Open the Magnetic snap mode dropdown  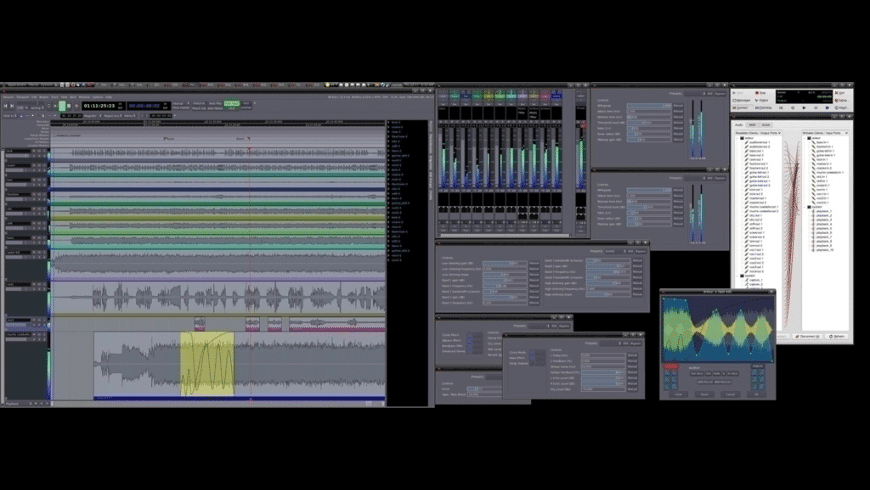tap(93, 115)
